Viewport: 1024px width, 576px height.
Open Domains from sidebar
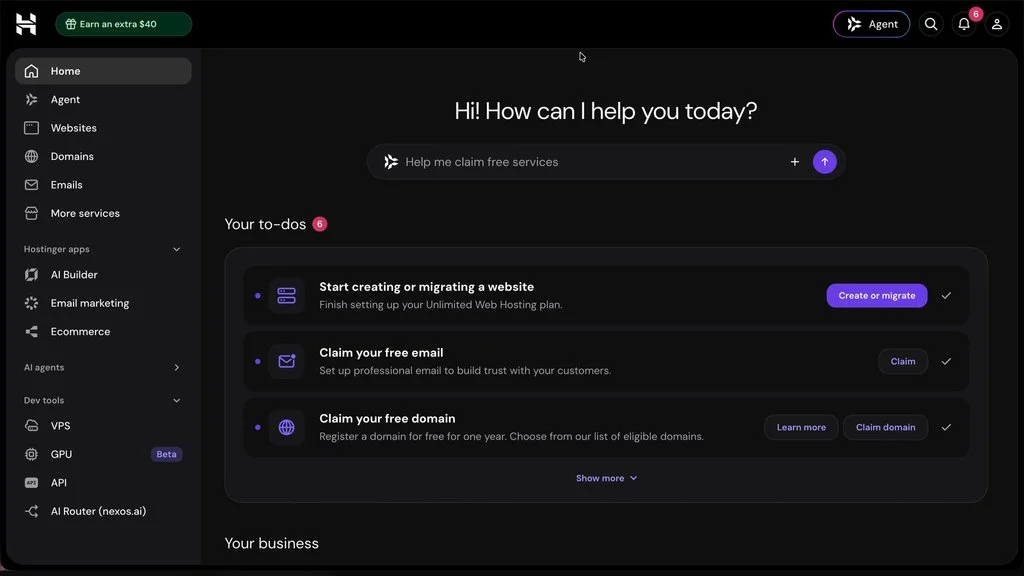click(103, 156)
